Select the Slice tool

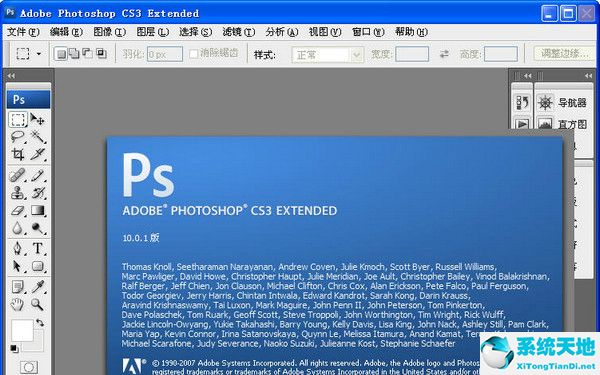(x=38, y=154)
